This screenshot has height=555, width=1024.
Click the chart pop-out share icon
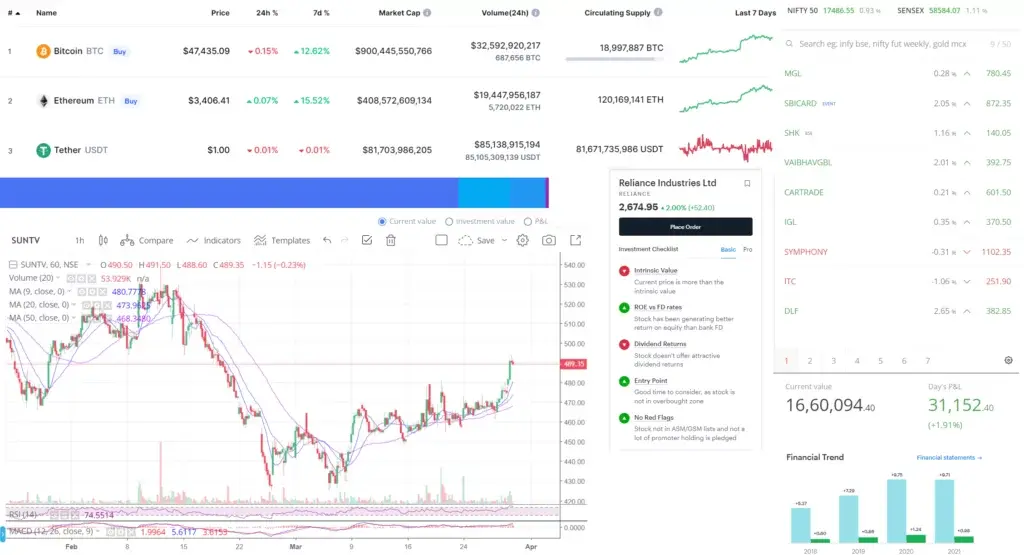[576, 240]
